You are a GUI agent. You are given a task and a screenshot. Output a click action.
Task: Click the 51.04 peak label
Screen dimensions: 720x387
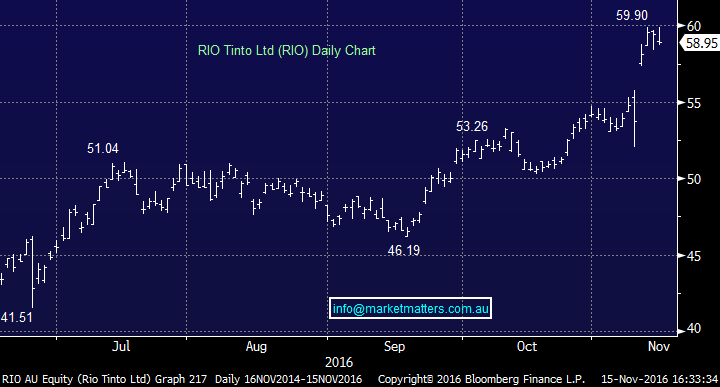tap(103, 148)
